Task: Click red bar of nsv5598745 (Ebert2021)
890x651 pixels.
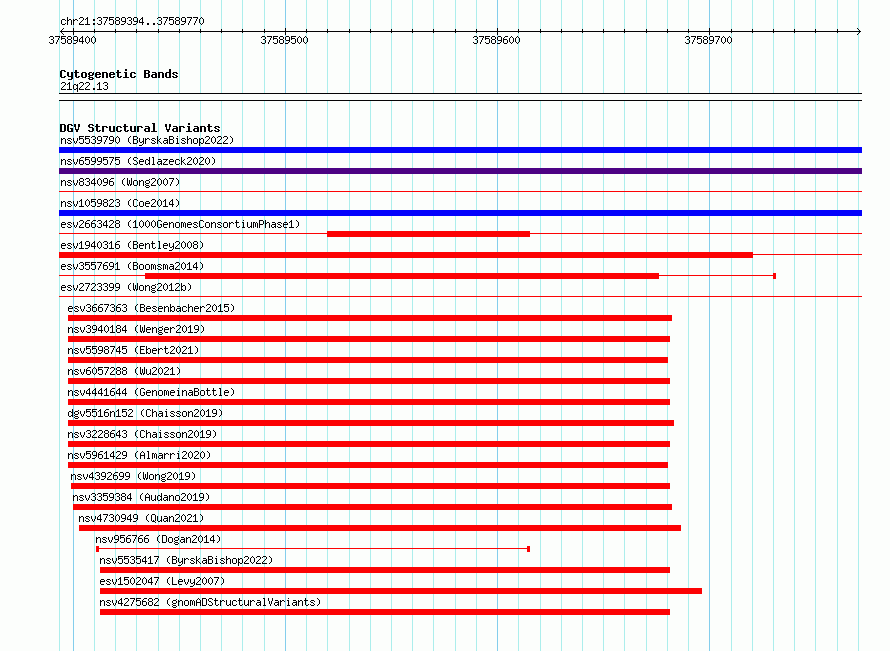Action: pos(368,360)
